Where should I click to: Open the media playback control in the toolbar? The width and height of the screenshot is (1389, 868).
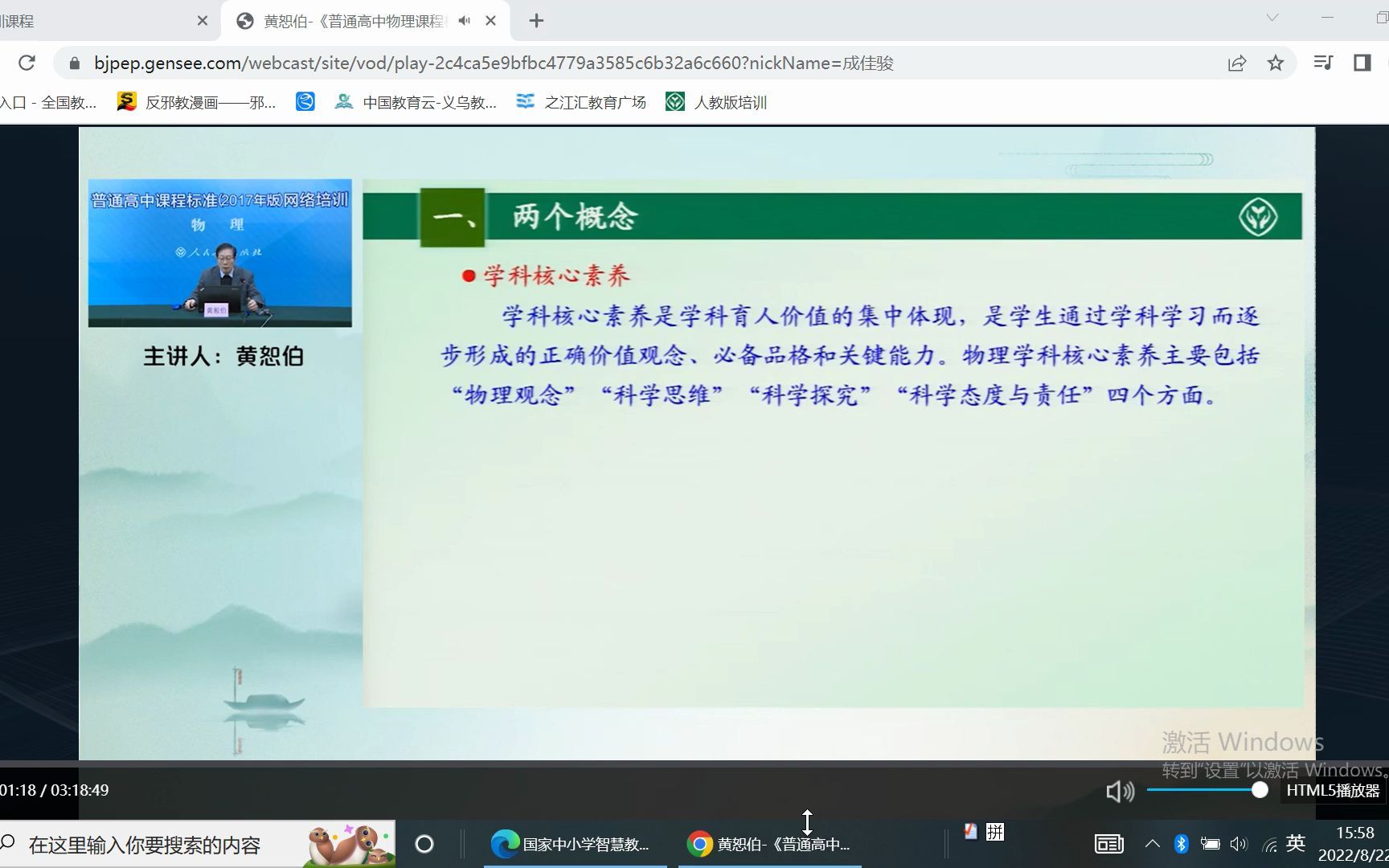pyautogui.click(x=1322, y=63)
